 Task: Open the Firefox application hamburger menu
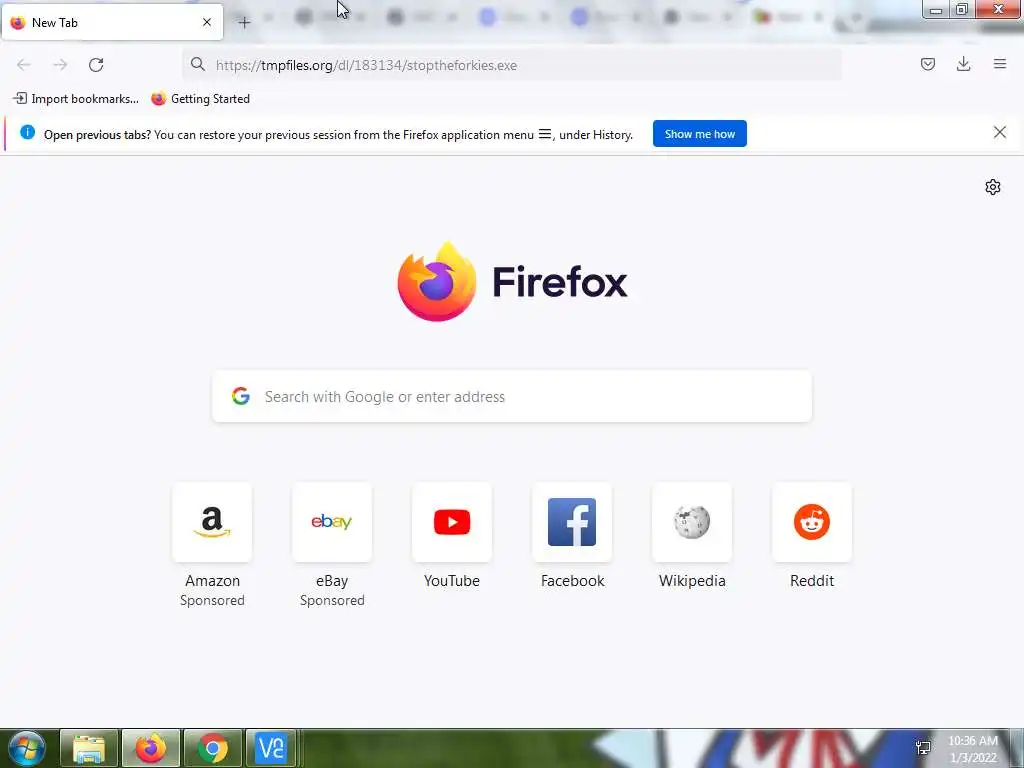(x=1000, y=64)
